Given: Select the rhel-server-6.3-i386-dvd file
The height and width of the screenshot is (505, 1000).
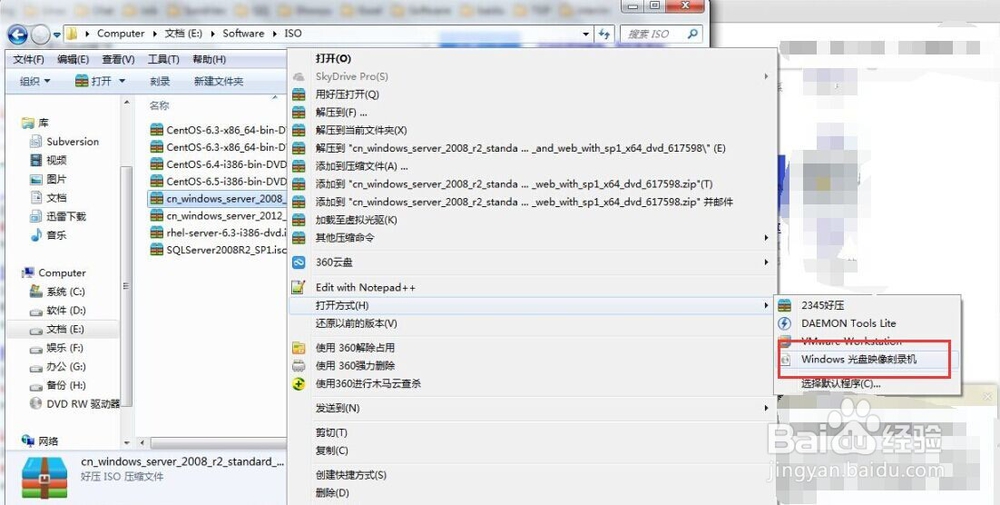Looking at the screenshot, I should pos(218,233).
